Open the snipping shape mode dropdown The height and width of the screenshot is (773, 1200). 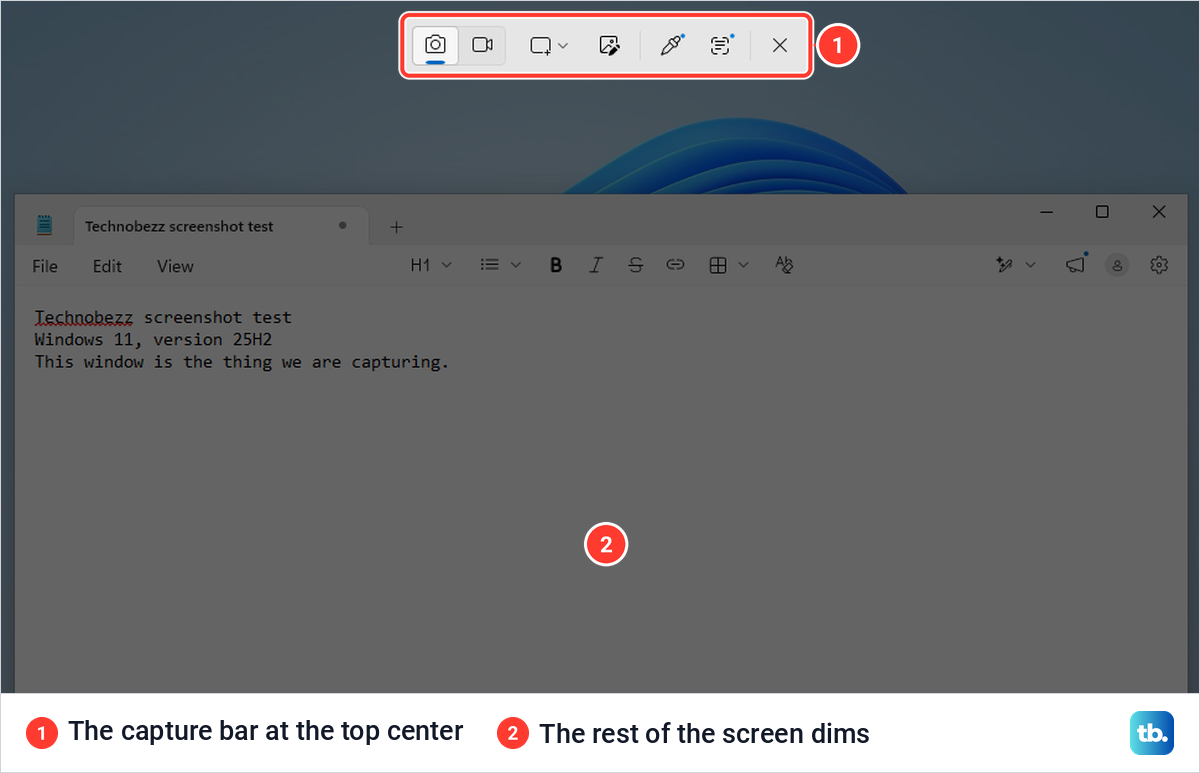549,45
